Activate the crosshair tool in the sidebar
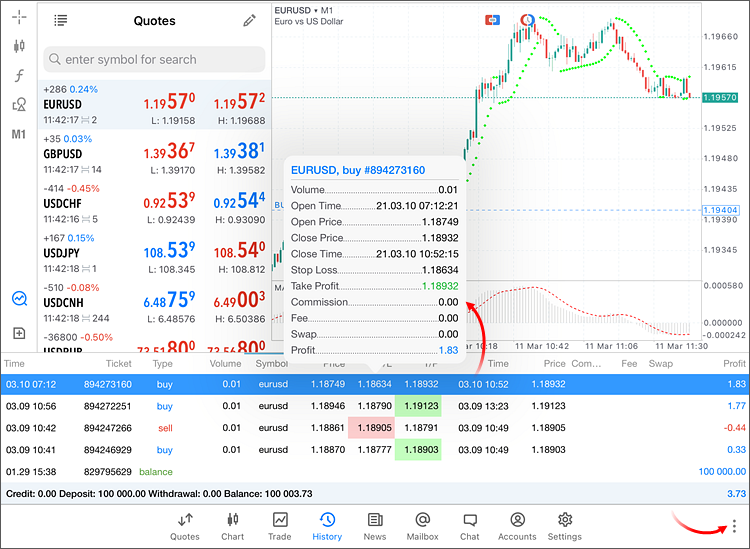The height and width of the screenshot is (549, 750). point(19,17)
